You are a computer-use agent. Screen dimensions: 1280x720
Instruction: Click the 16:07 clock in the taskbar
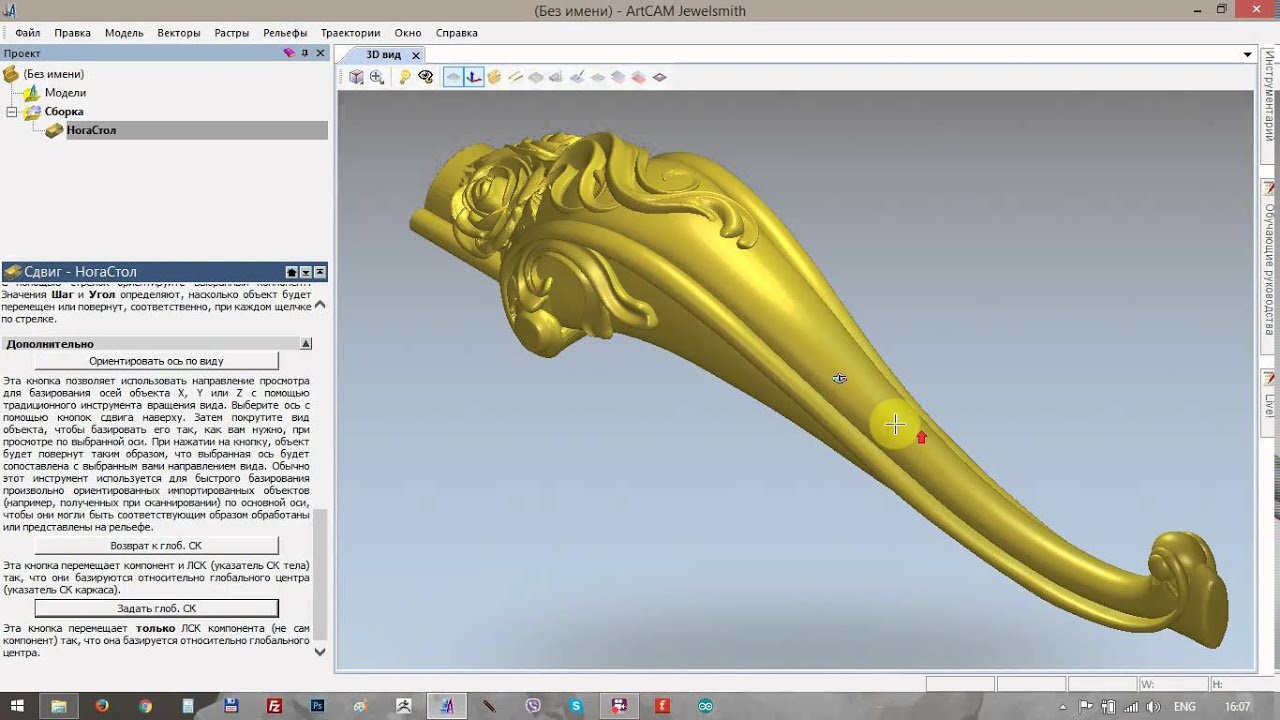coord(1238,707)
